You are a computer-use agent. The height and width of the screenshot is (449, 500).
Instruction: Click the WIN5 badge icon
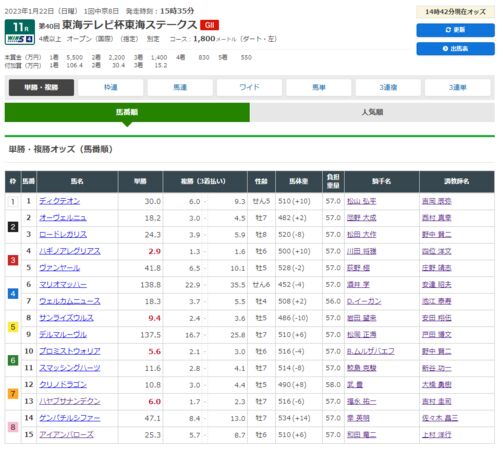click(x=20, y=39)
